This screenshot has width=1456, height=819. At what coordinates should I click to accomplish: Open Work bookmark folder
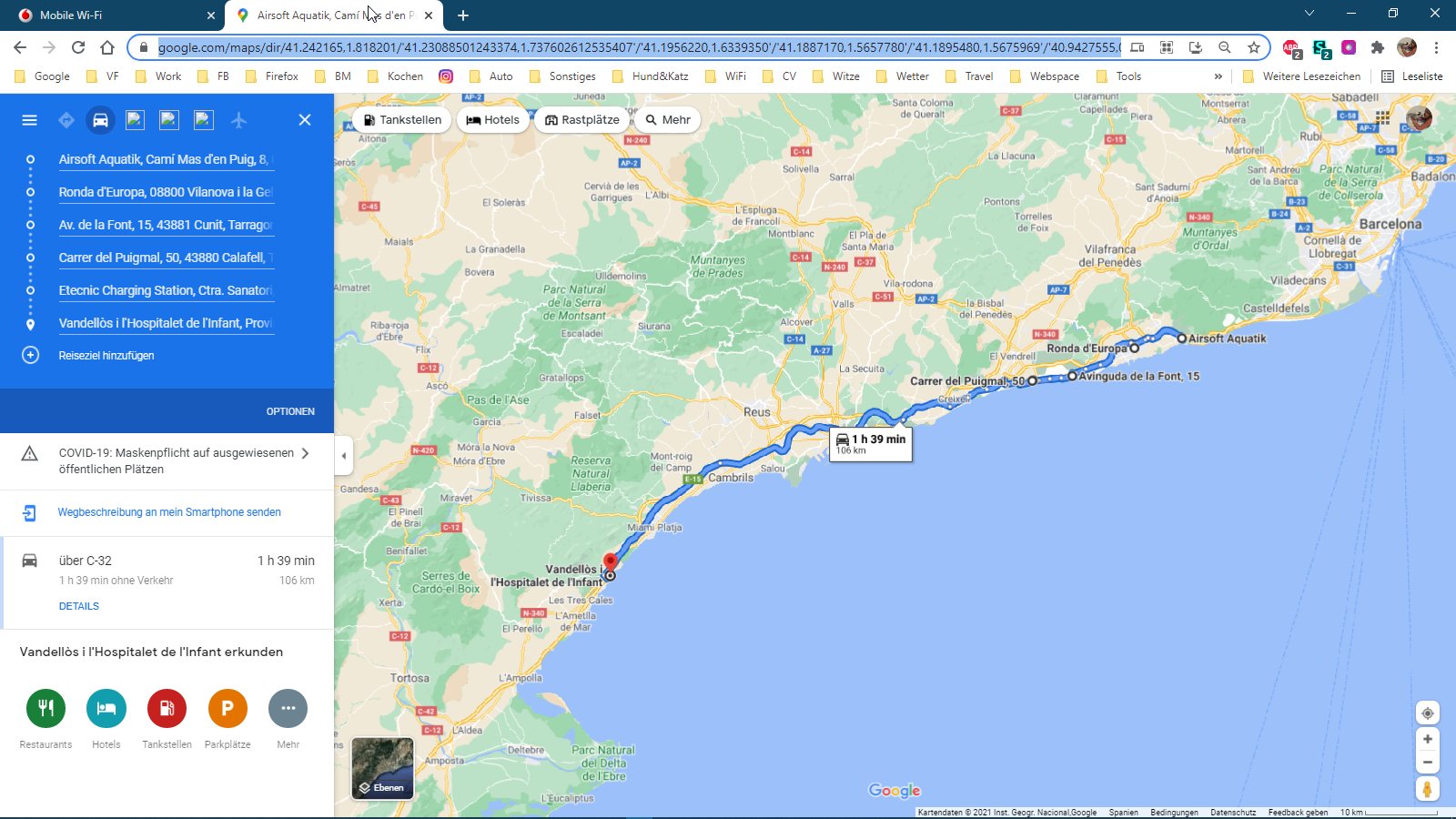tap(158, 76)
